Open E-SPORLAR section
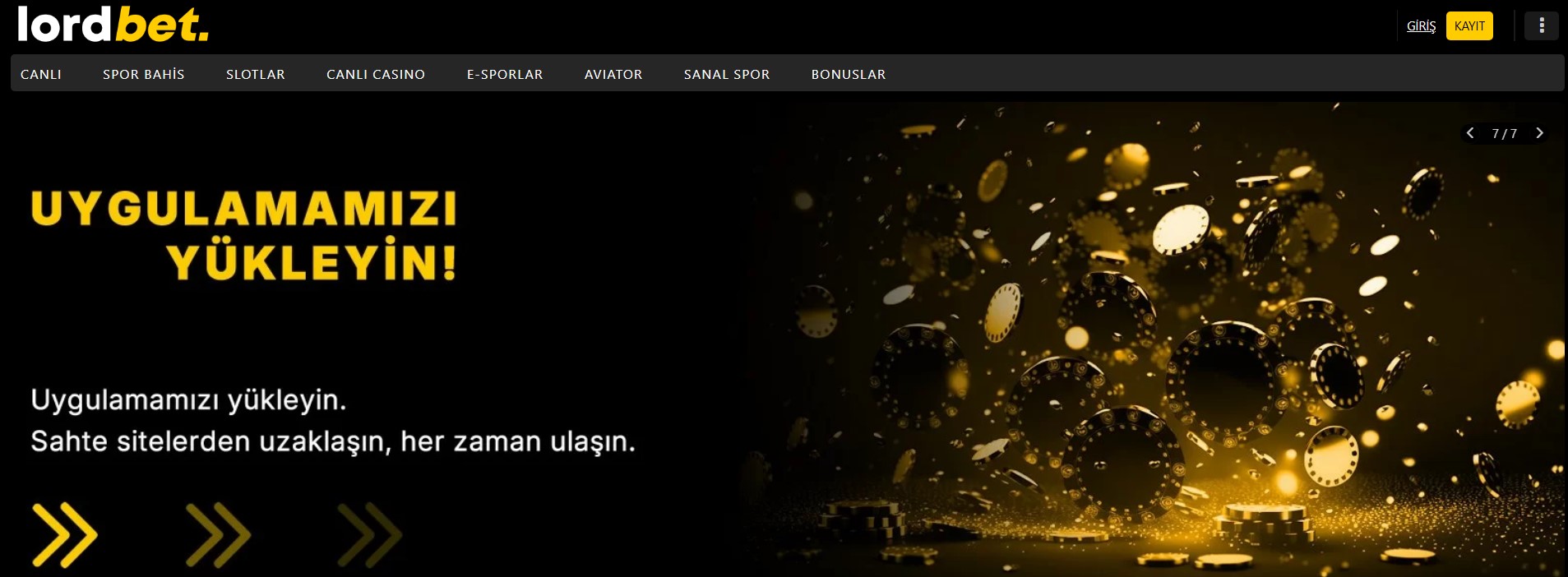This screenshot has width=1568, height=577. click(x=505, y=74)
